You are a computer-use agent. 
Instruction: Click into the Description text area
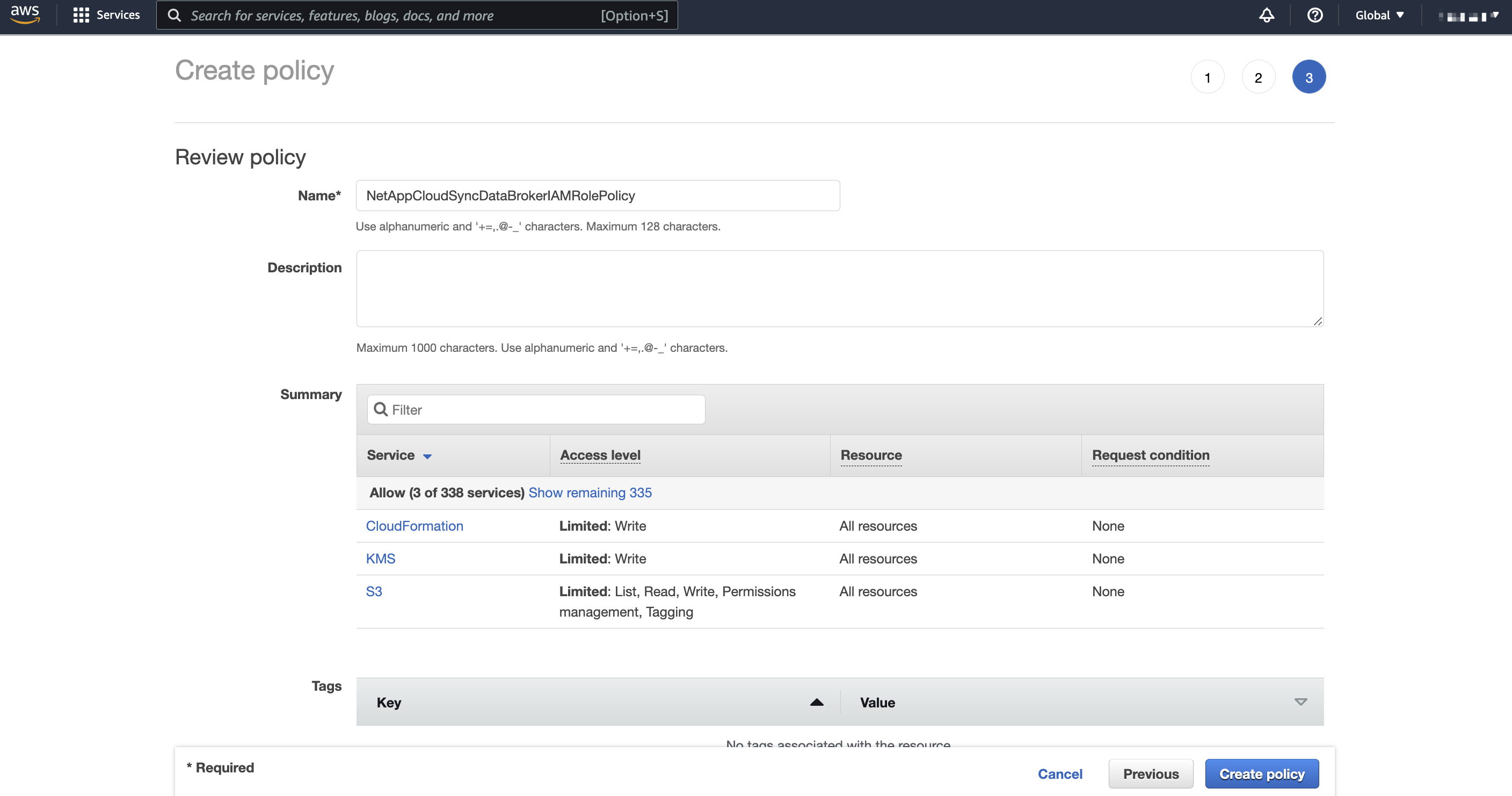tap(839, 288)
